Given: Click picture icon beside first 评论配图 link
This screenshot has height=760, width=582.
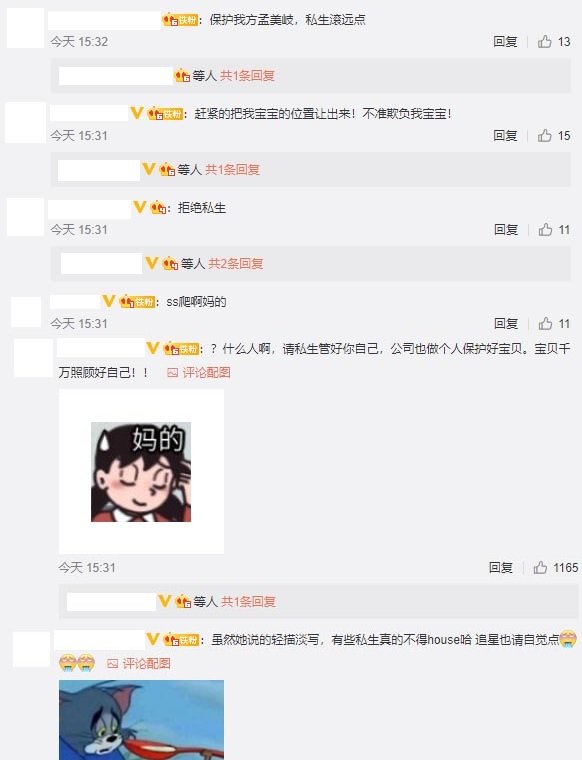Looking at the screenshot, I should (x=173, y=373).
